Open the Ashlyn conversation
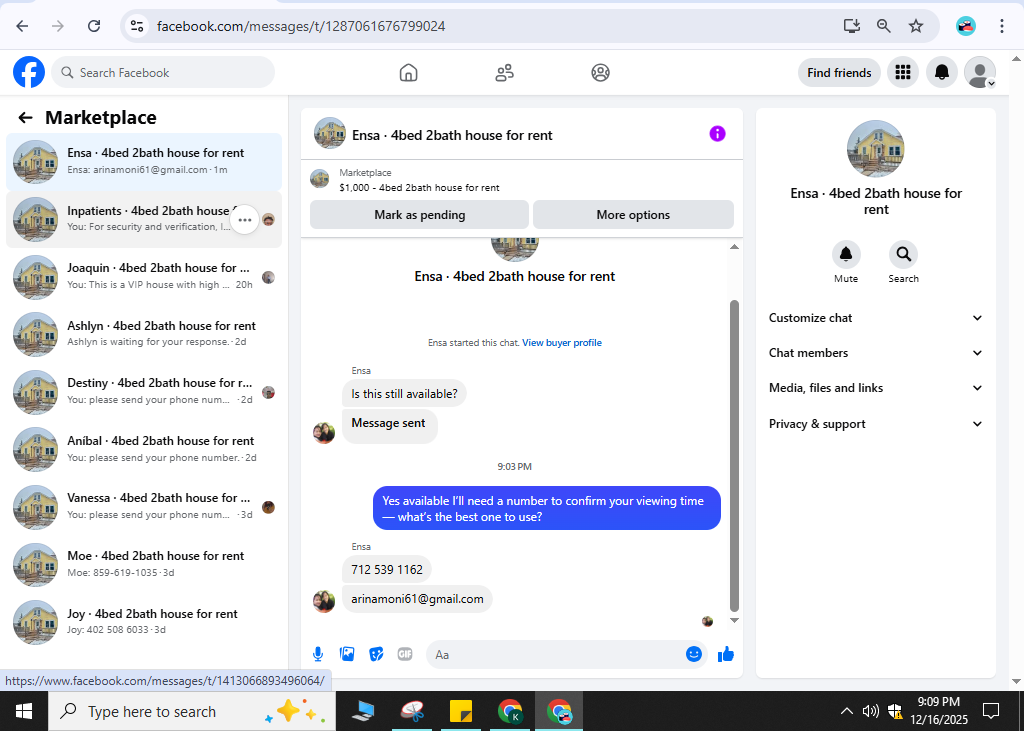 pyautogui.click(x=144, y=334)
